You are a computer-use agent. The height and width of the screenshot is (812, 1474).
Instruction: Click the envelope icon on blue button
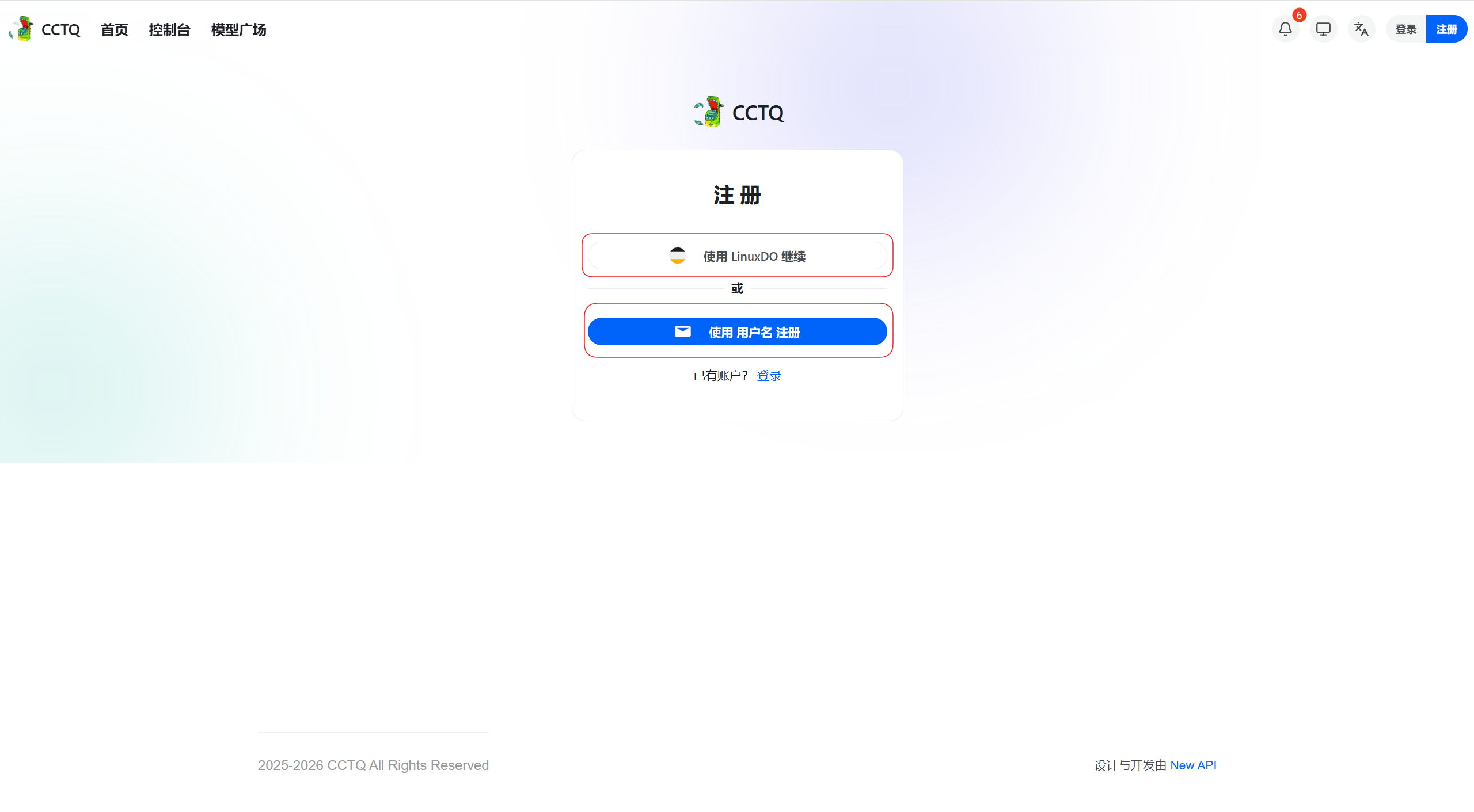(x=682, y=331)
